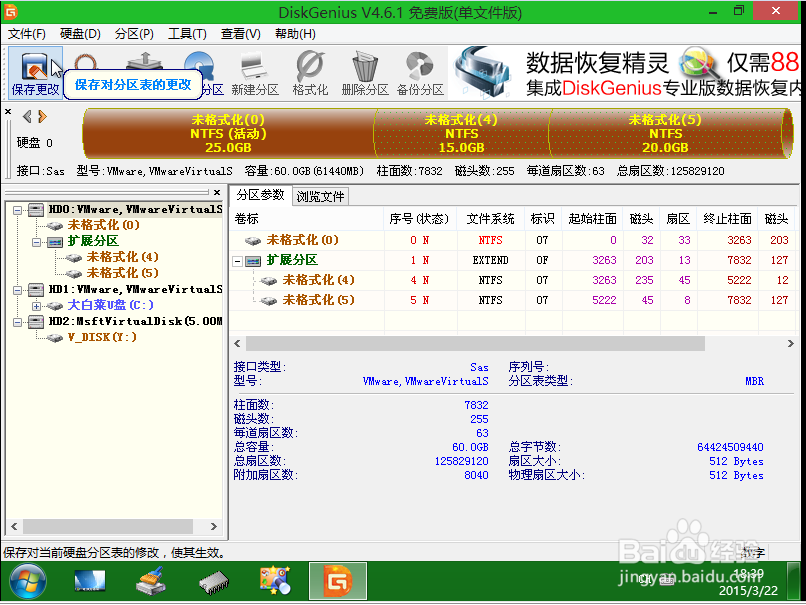Click the partition table horizontal scrollbar thumb
Viewport: 806px width, 605px height.
pos(475,343)
